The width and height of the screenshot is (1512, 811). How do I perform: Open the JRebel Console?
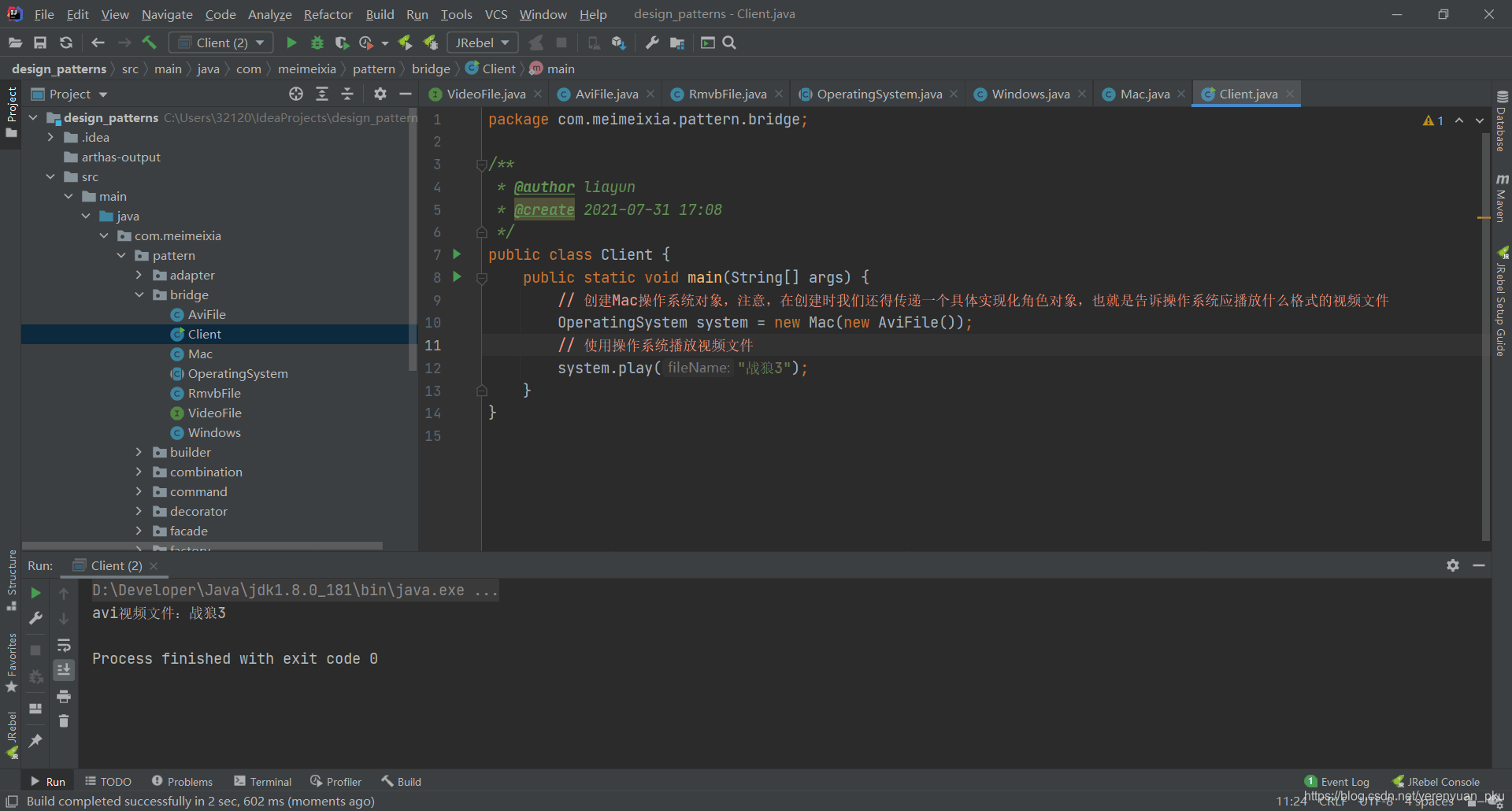pyautogui.click(x=1436, y=781)
